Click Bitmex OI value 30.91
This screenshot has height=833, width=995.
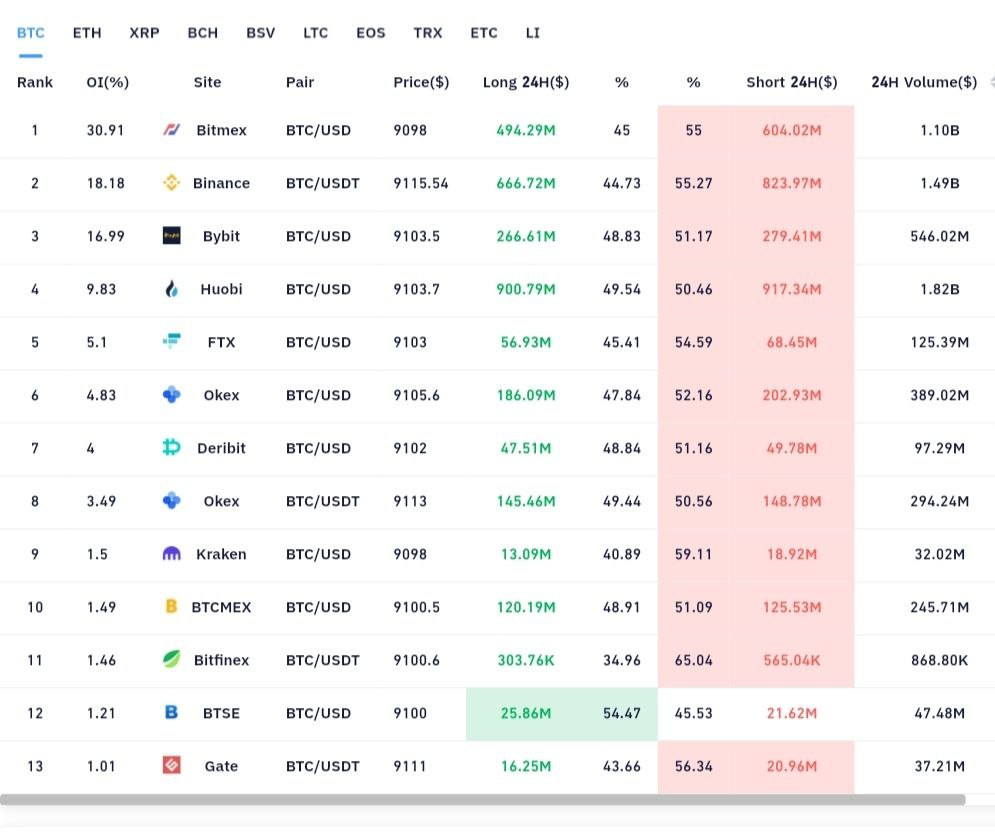(105, 130)
